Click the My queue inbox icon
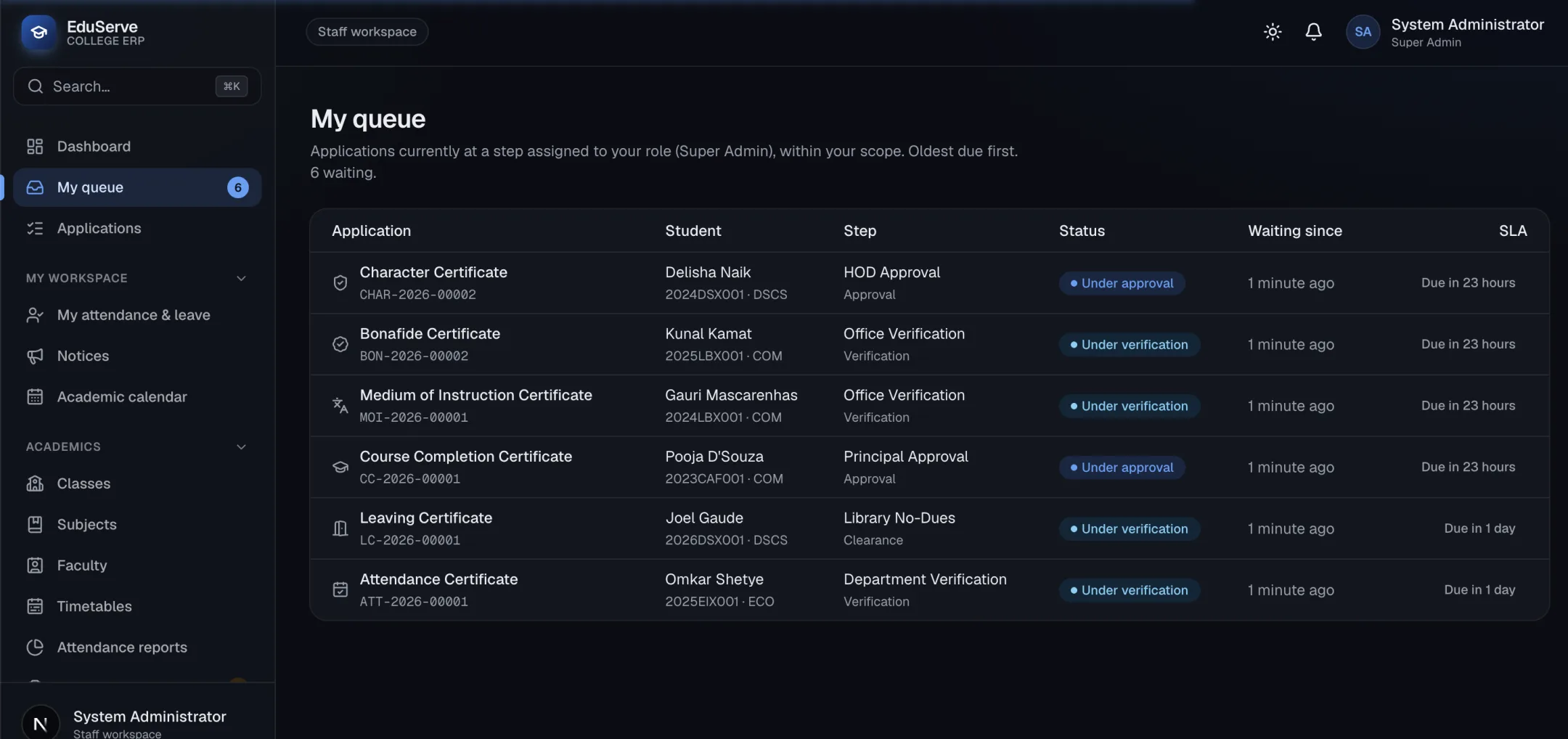 point(35,187)
